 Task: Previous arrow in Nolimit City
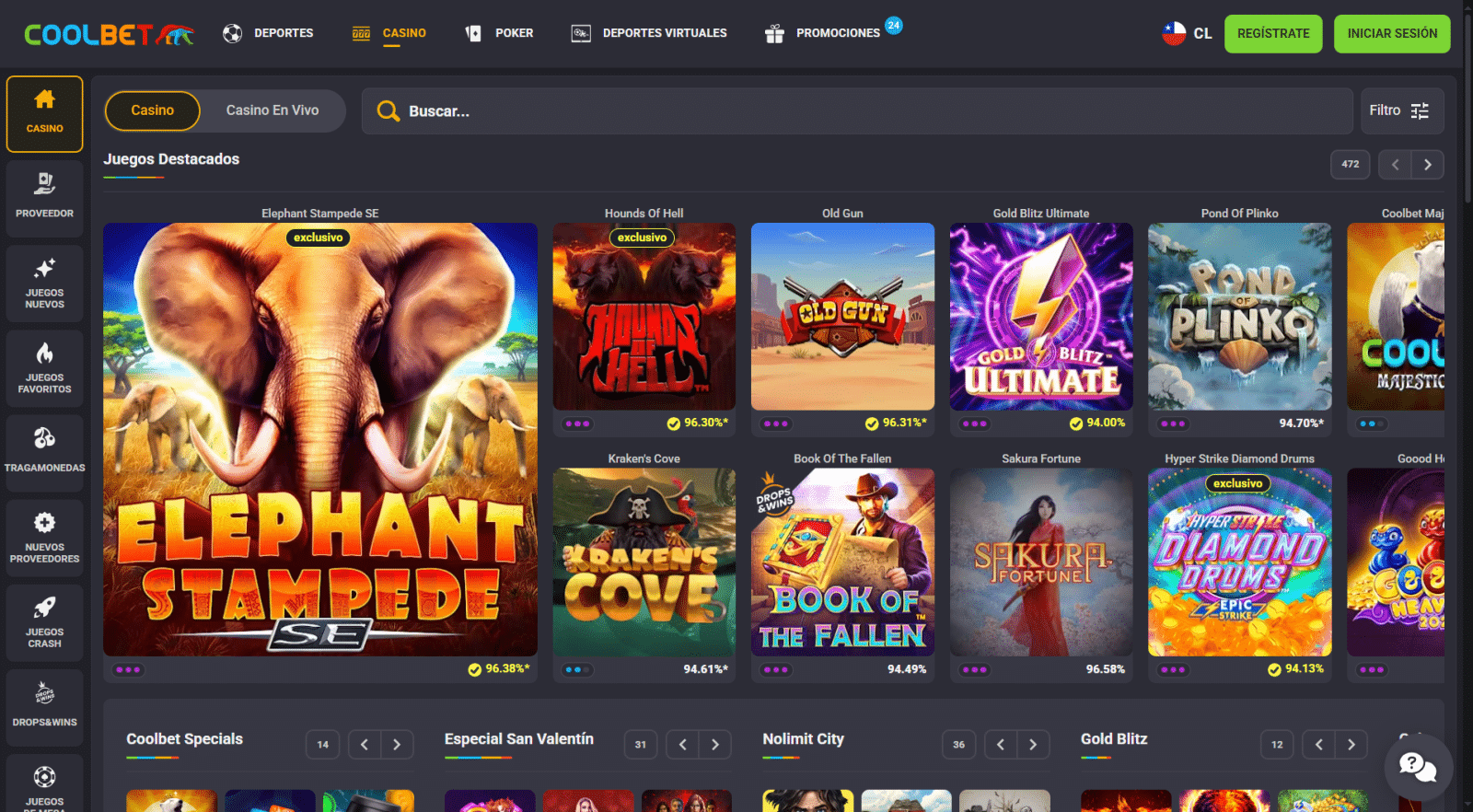[x=1001, y=745]
